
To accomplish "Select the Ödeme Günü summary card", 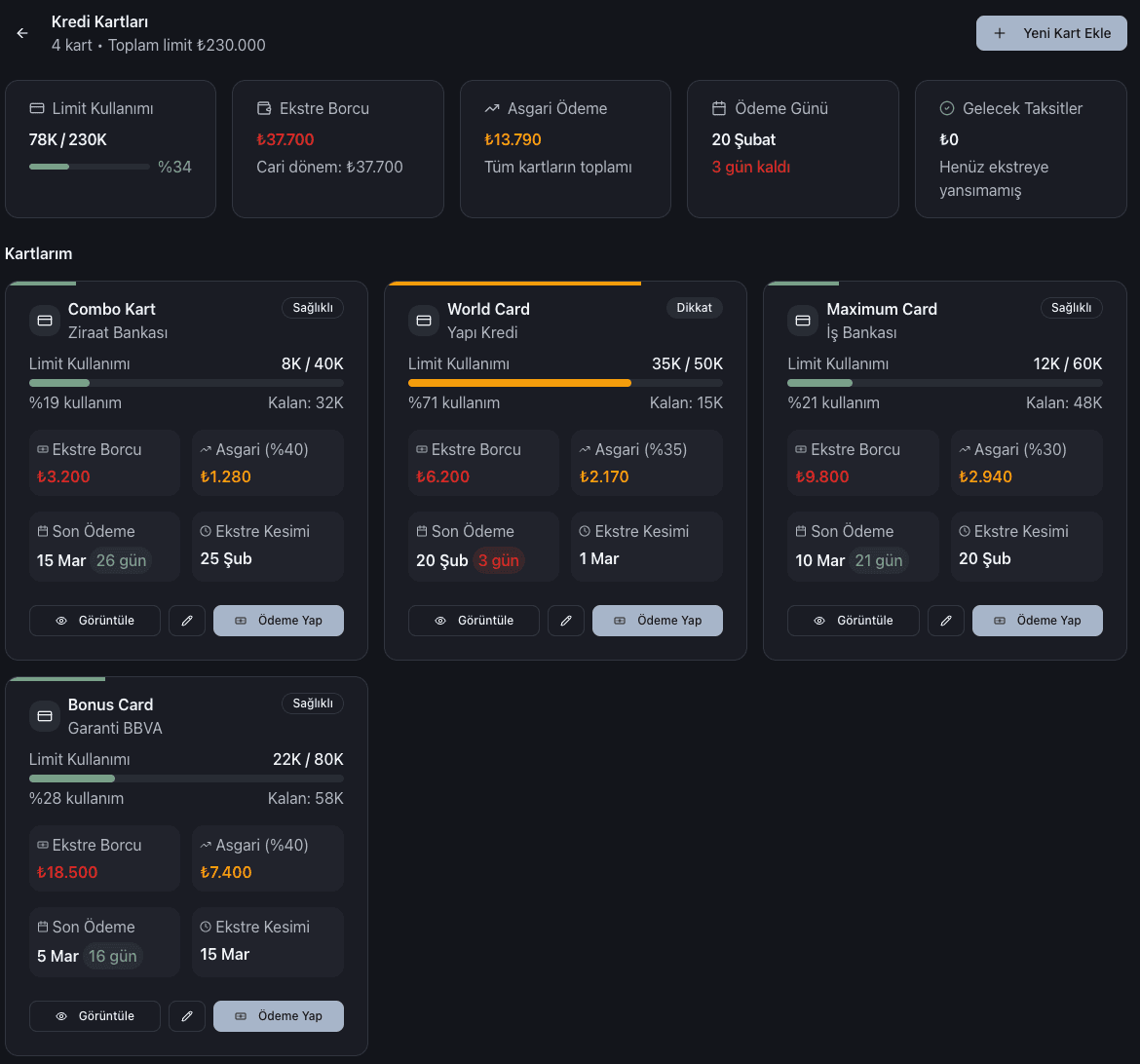I will (792, 148).
